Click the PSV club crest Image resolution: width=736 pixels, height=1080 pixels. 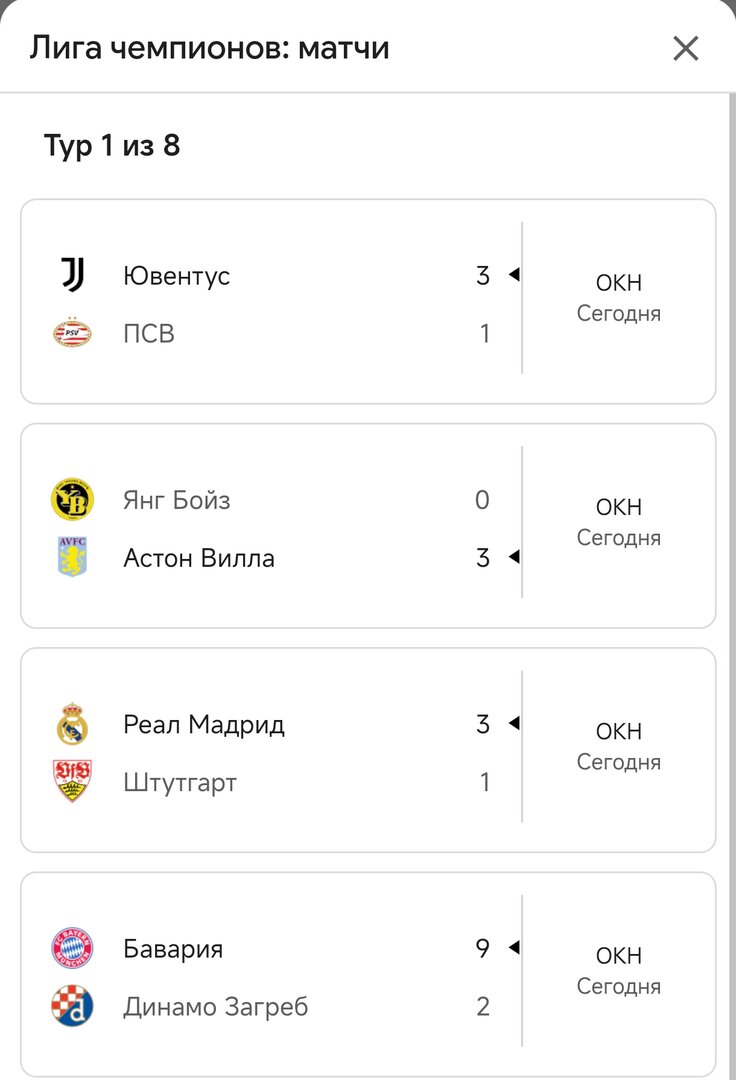point(72,333)
